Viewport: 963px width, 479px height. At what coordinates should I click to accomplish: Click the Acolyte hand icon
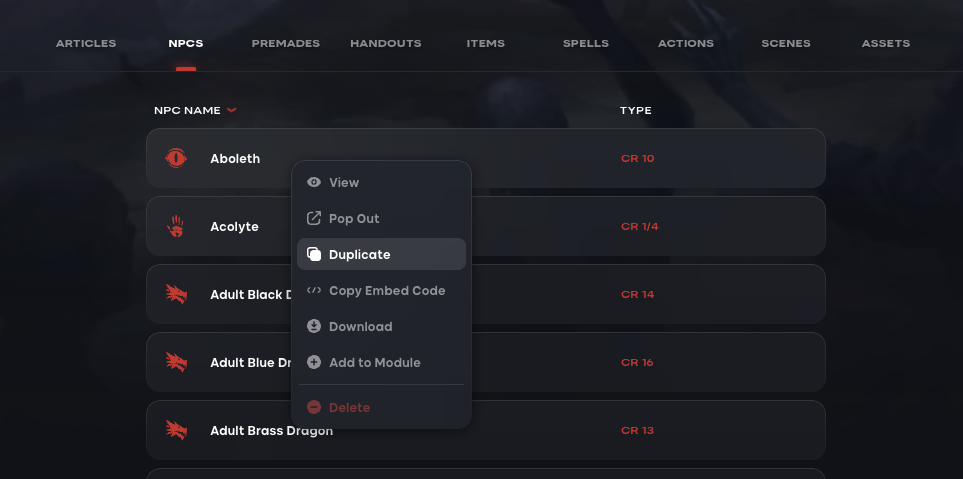point(176,226)
